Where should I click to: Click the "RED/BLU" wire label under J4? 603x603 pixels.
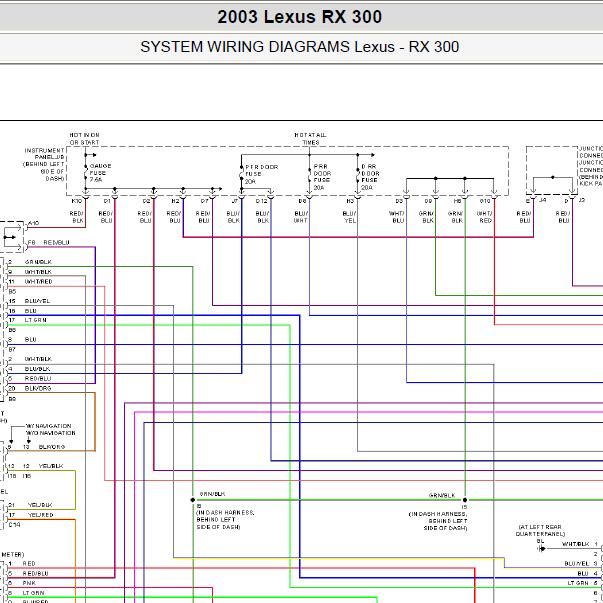525,217
